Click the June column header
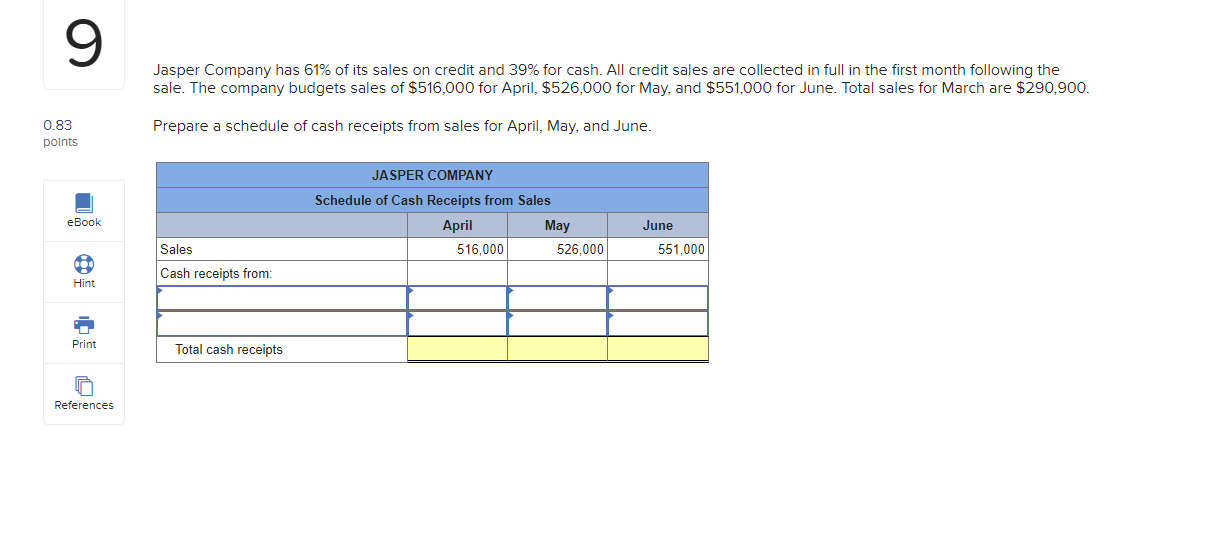Screen dimensions: 1231x540 (x=658, y=225)
